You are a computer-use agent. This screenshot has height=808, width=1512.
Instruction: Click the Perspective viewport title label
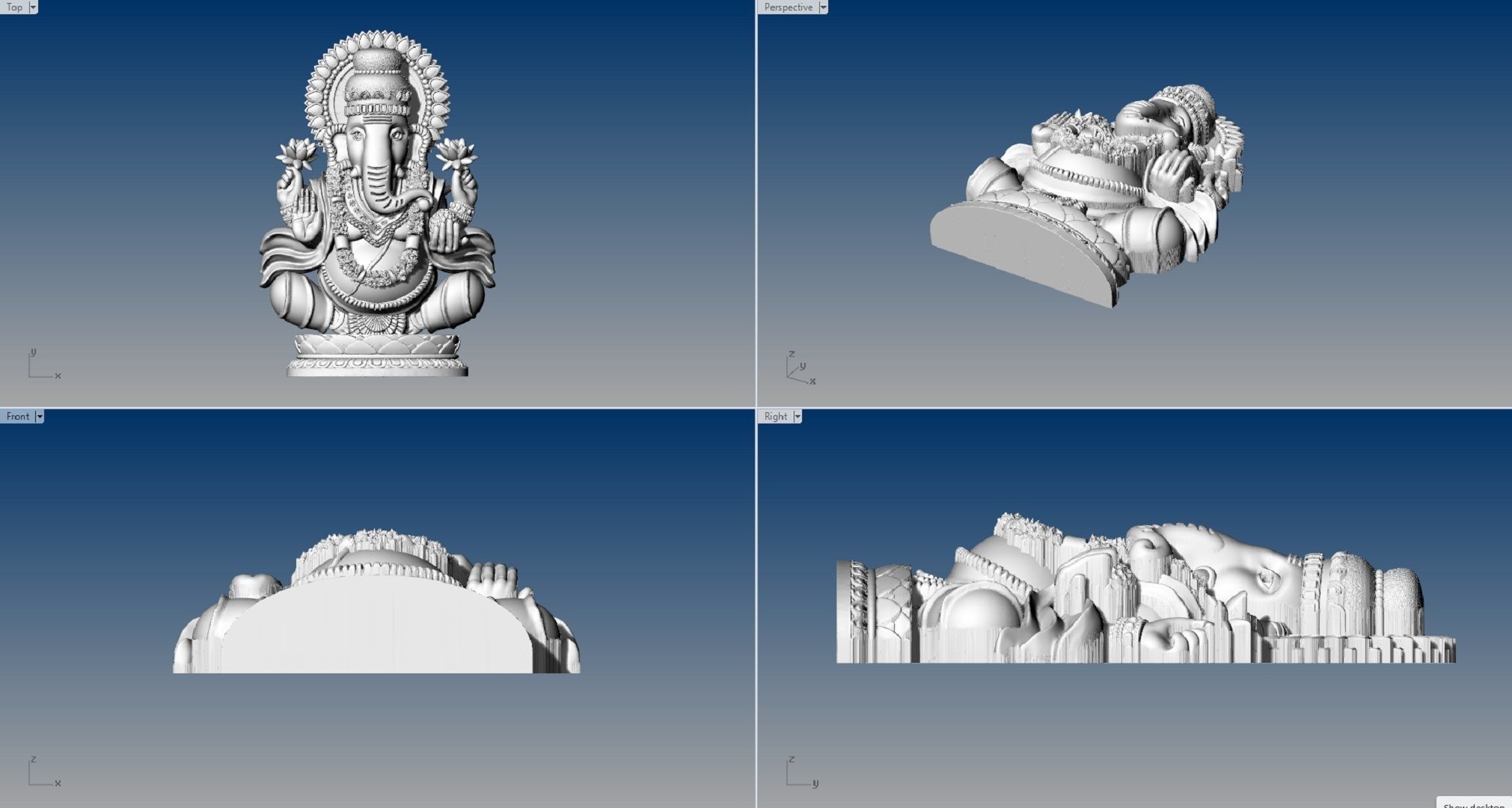787,7
